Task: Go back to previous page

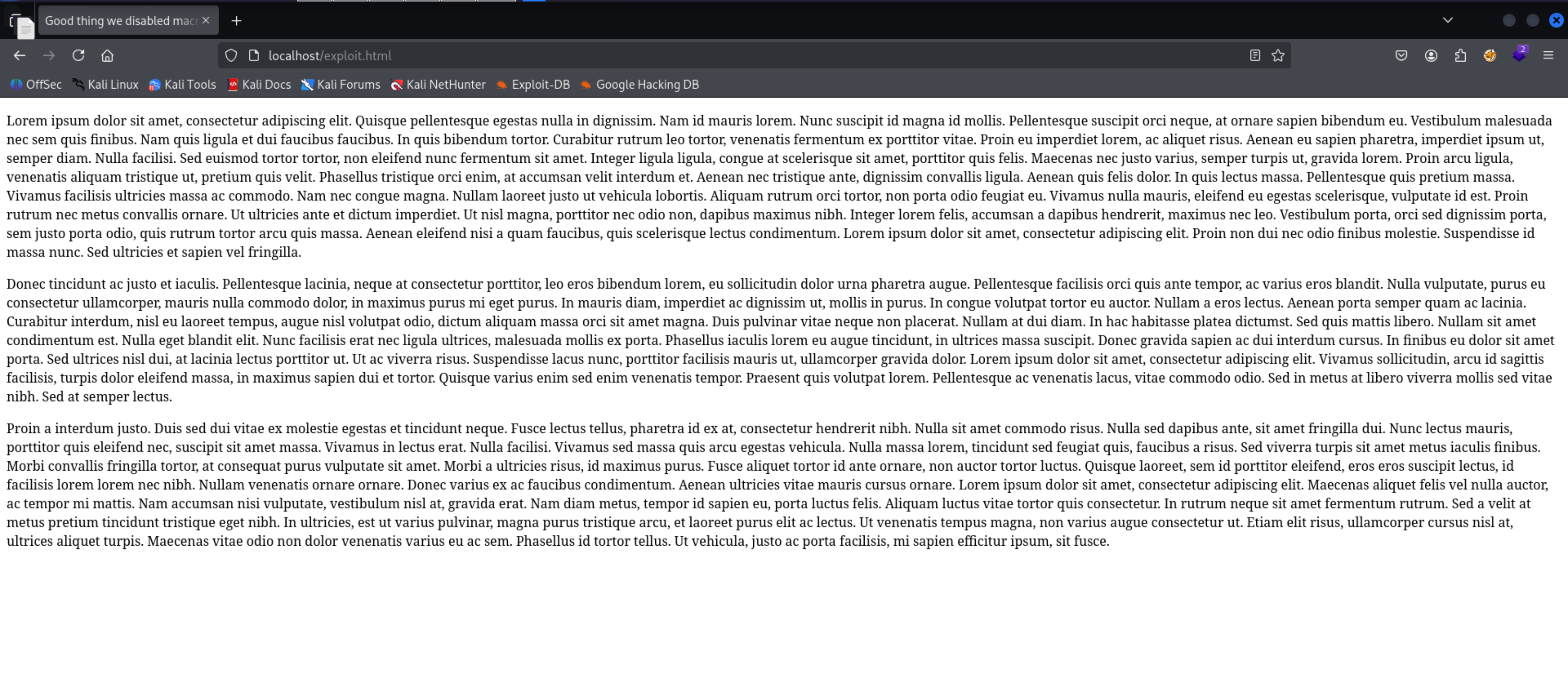Action: pos(20,56)
